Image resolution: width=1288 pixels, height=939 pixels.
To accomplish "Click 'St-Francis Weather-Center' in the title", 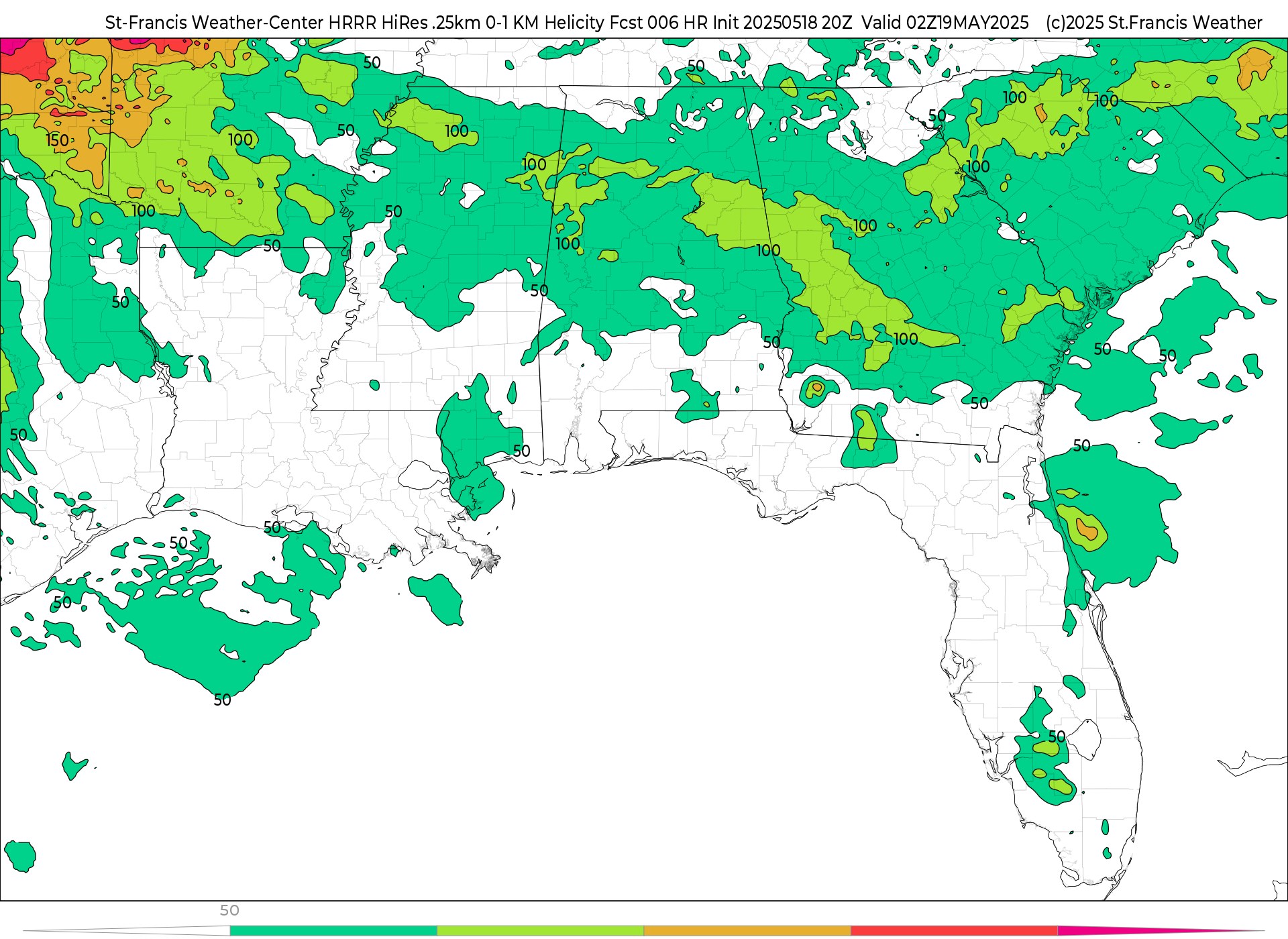I will [x=215, y=23].
